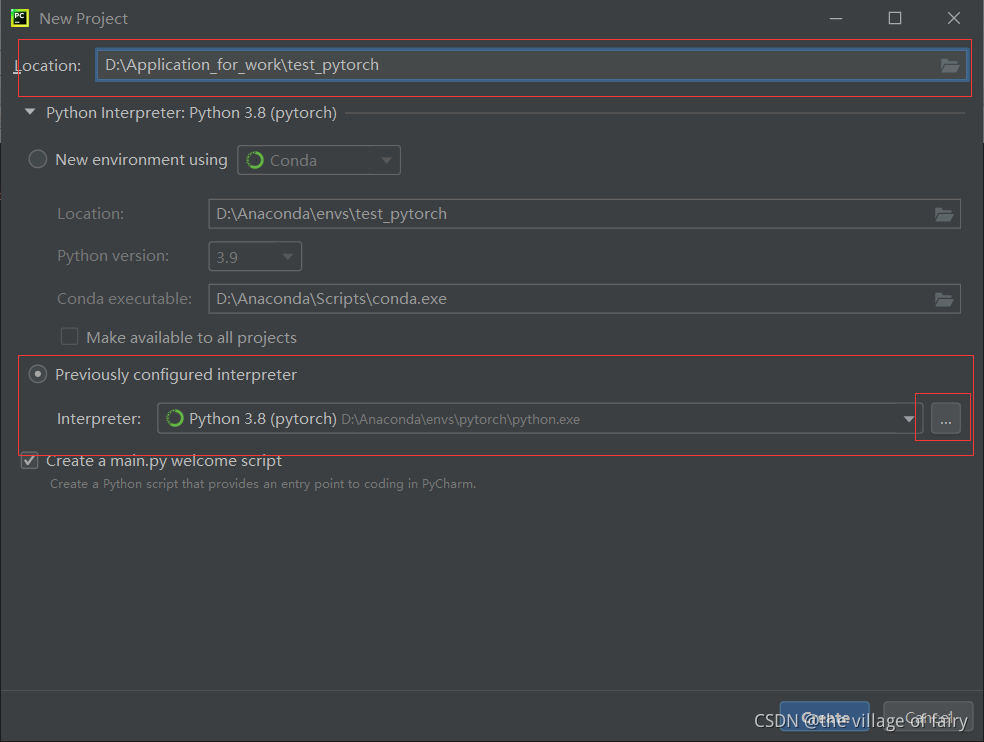The height and width of the screenshot is (742, 984).
Task: Select the New environment using radio button
Action: pos(38,159)
